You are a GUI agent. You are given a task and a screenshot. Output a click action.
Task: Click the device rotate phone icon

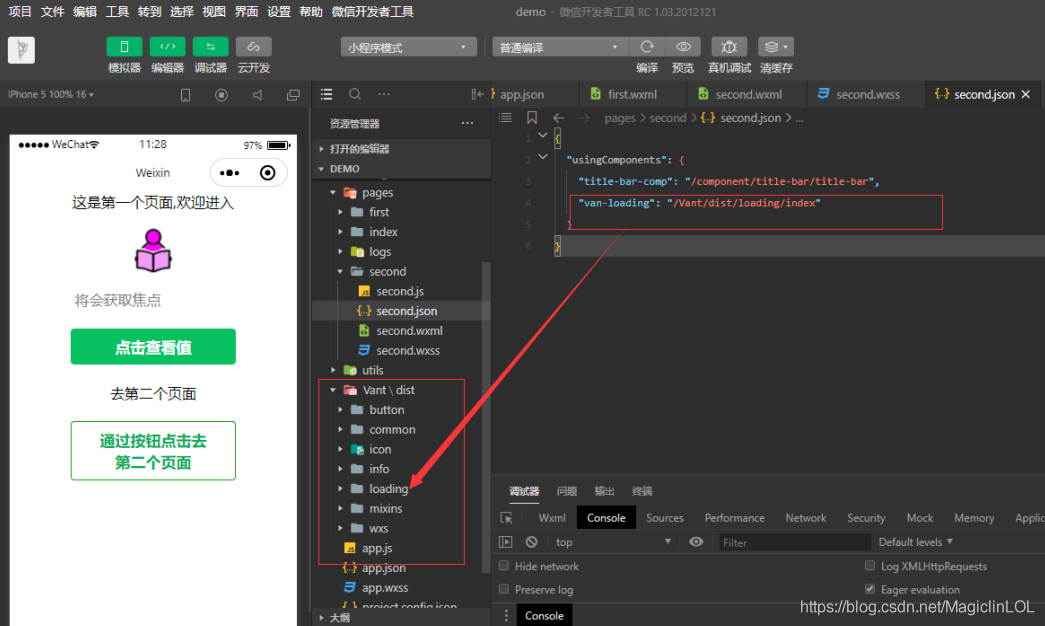coord(185,95)
